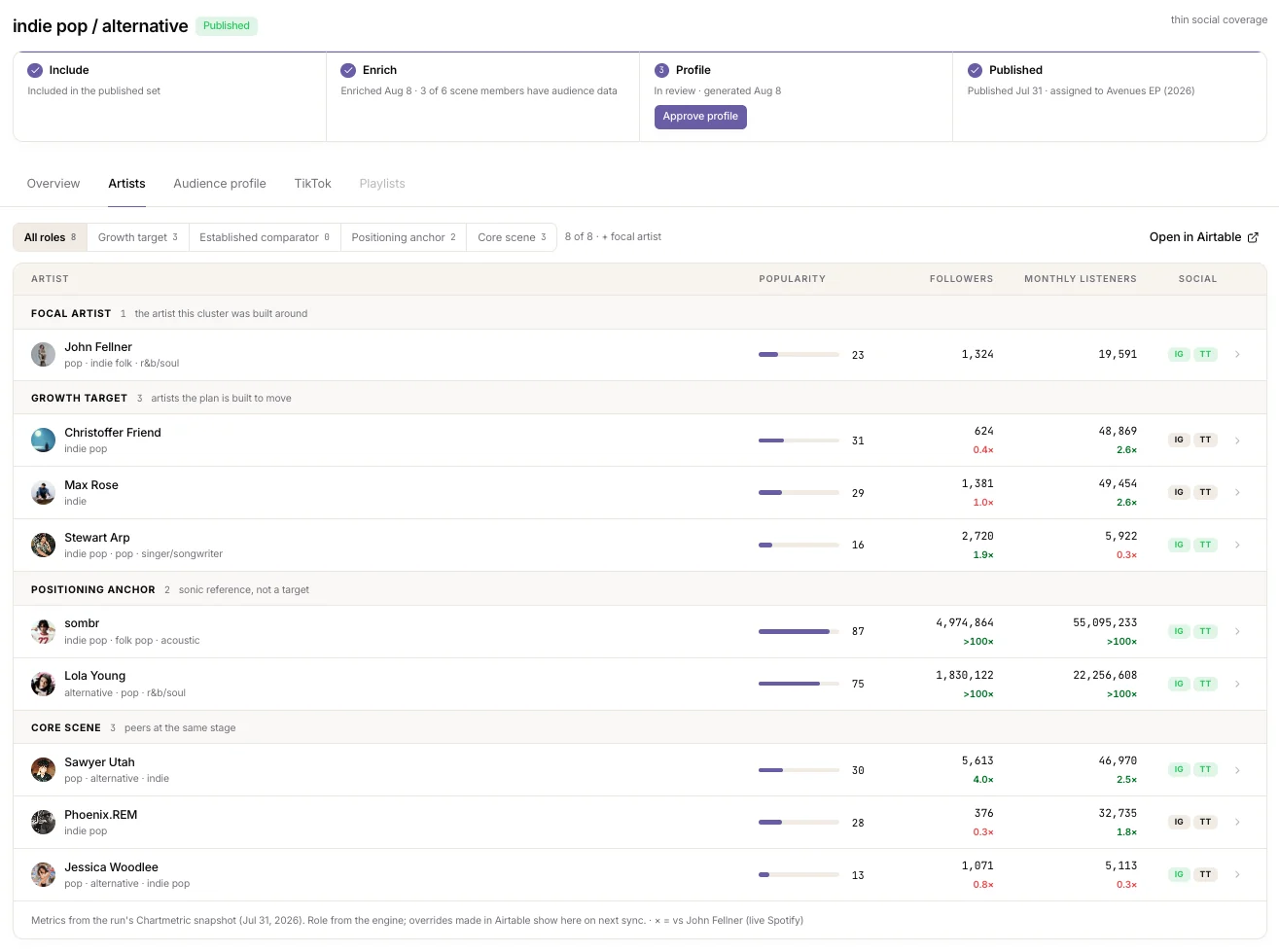
Task: Click the Include step checkmark icon
Action: click(x=35, y=70)
